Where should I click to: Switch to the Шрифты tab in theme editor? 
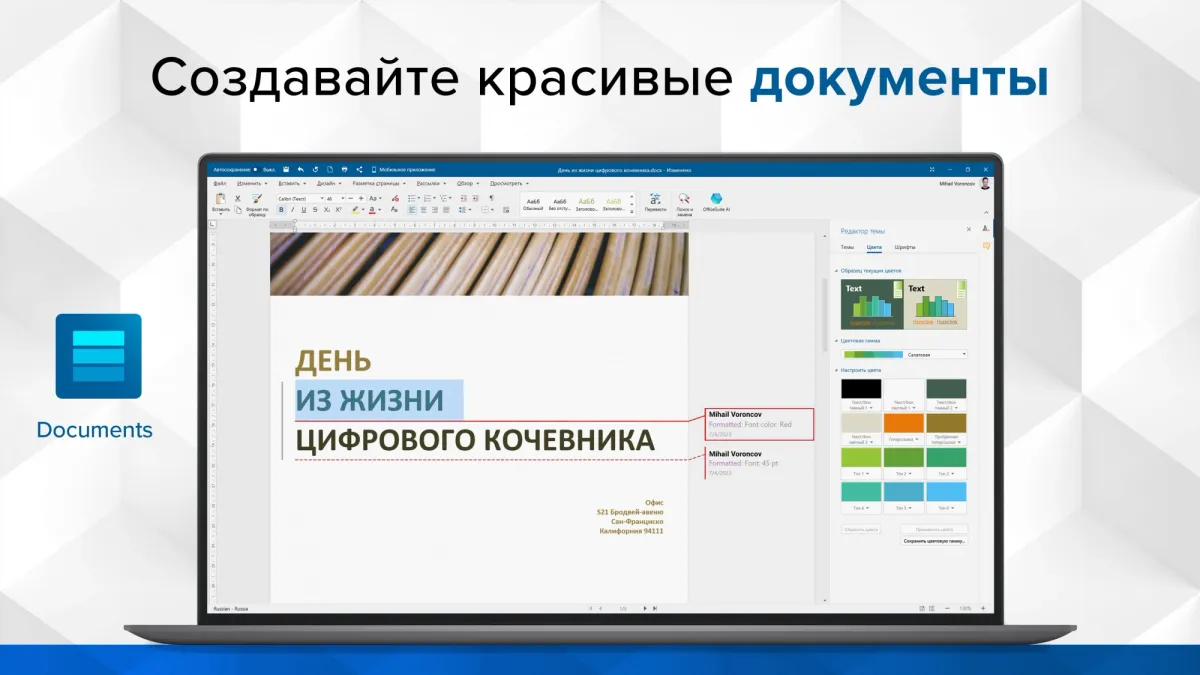(x=904, y=246)
